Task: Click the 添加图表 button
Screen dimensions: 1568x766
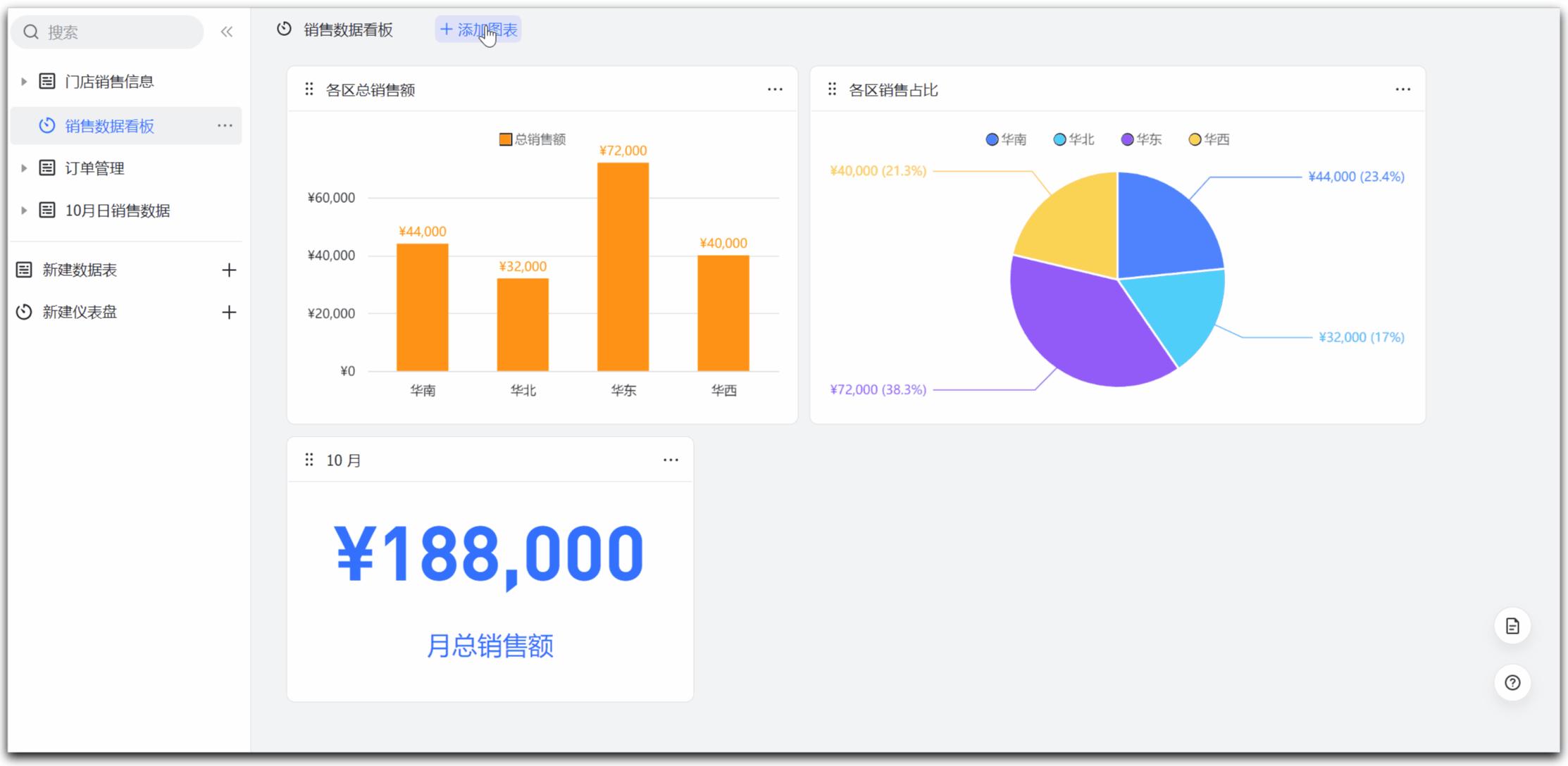Action: click(478, 30)
